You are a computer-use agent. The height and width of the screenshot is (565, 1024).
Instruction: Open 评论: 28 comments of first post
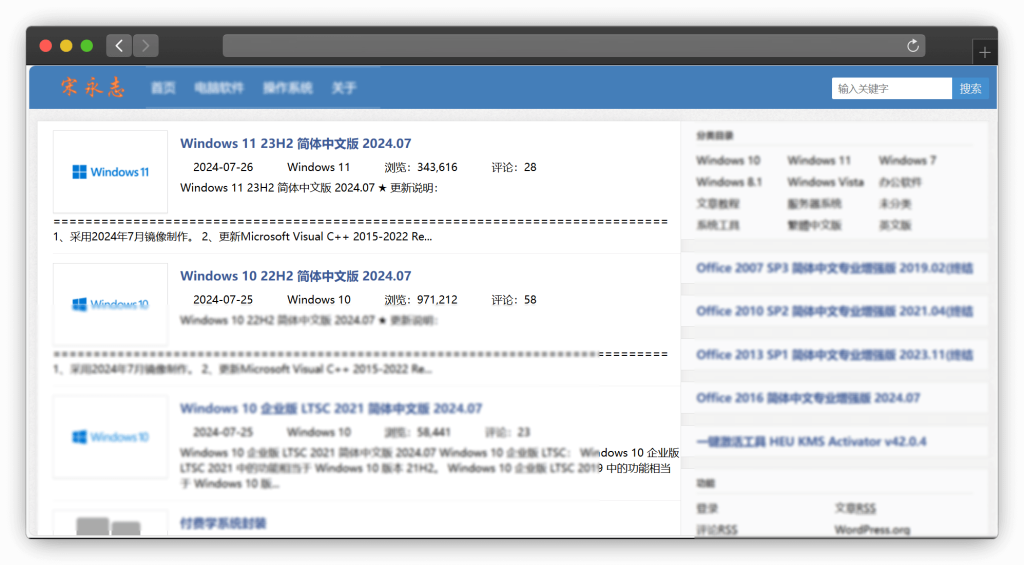click(x=514, y=167)
